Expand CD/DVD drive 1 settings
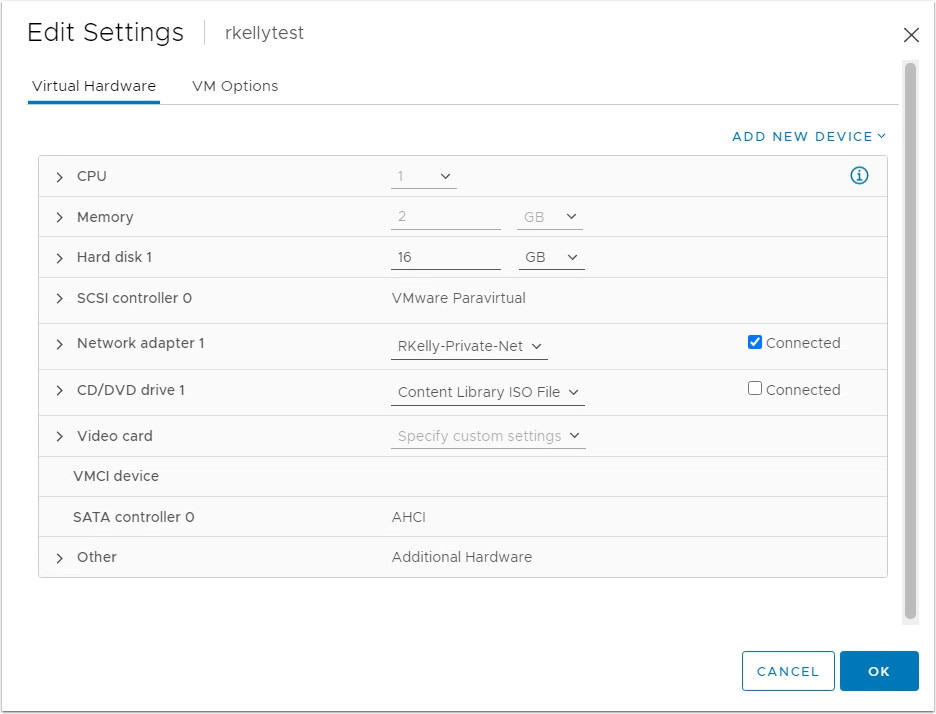Screen dimensions: 936x714 (59, 390)
